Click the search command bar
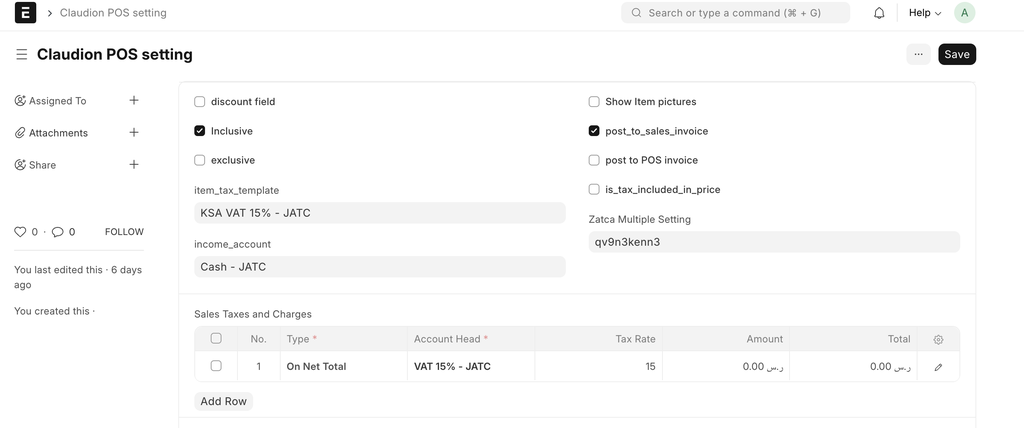The image size is (1024, 428). [x=735, y=13]
